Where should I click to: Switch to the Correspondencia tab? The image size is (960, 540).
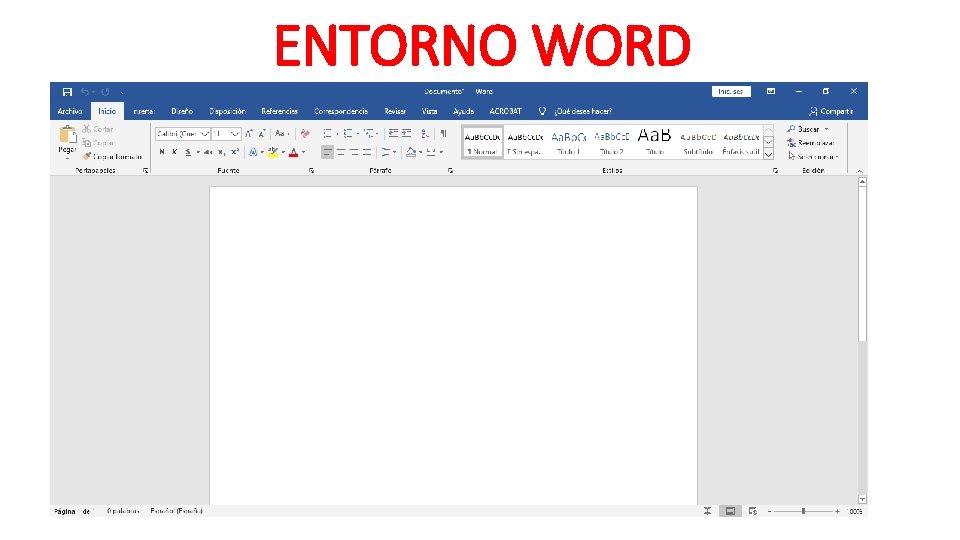tap(341, 111)
